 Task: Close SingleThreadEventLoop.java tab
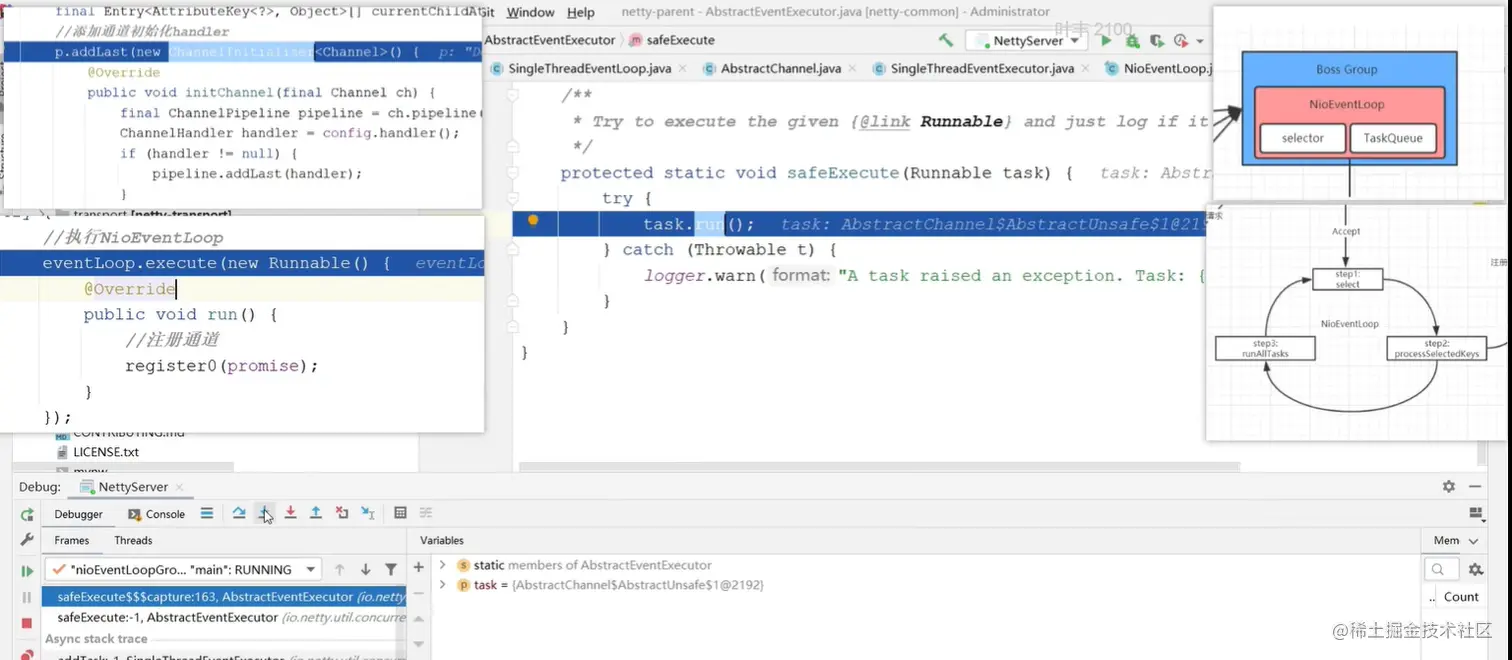pyautogui.click(x=682, y=69)
